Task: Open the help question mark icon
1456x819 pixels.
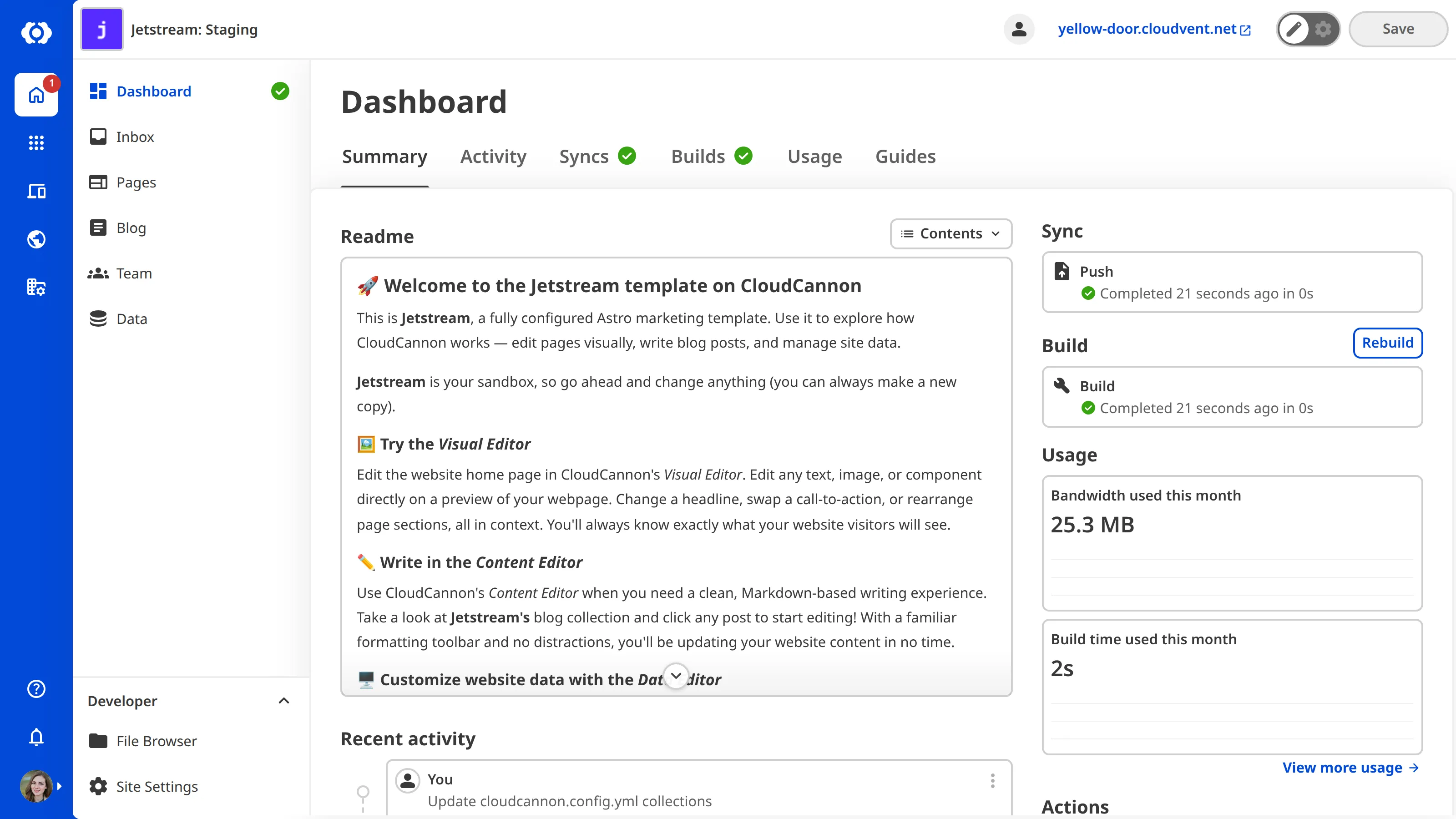Action: [x=36, y=688]
